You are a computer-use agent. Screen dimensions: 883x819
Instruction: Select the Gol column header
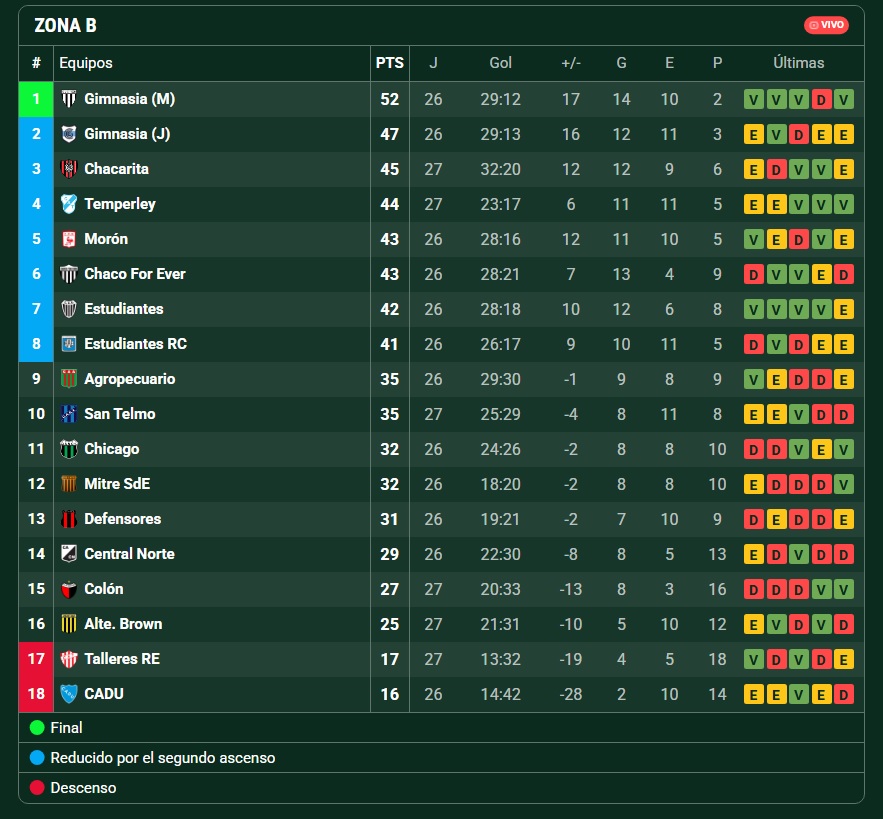500,63
